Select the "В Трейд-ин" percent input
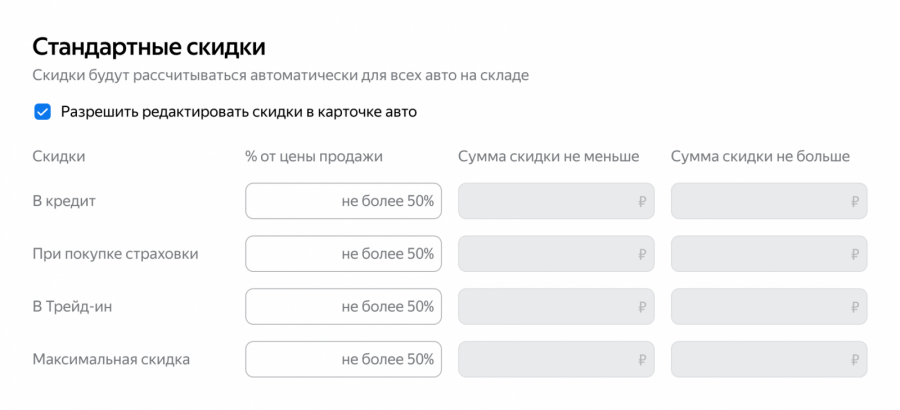This screenshot has height=410, width=900. click(343, 306)
